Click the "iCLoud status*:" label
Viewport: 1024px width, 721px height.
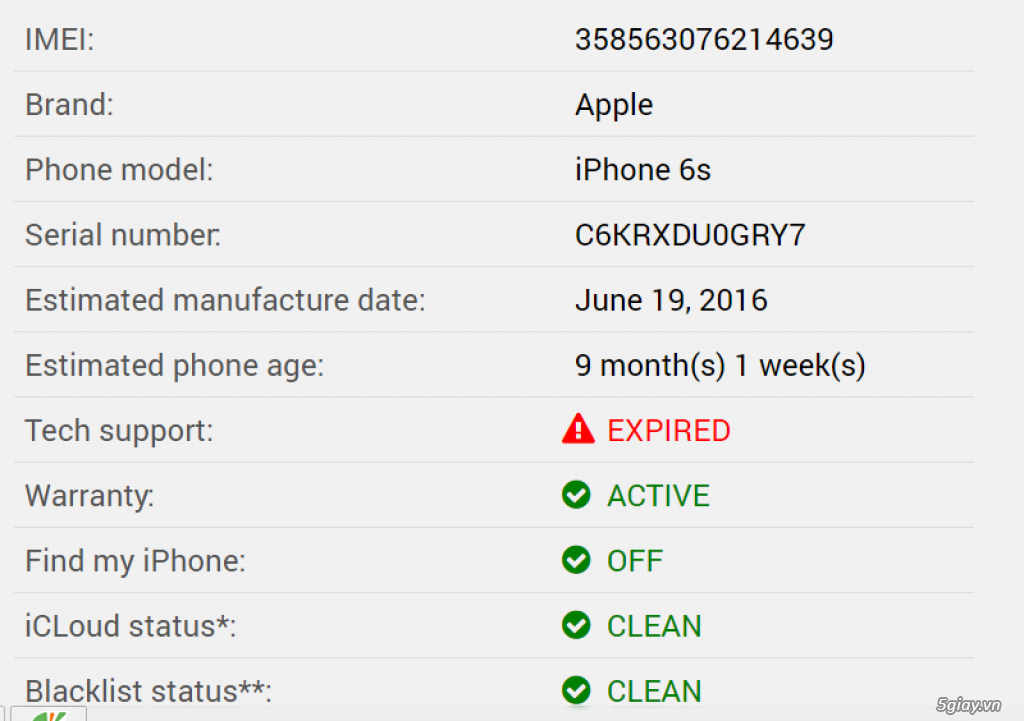click(130, 626)
